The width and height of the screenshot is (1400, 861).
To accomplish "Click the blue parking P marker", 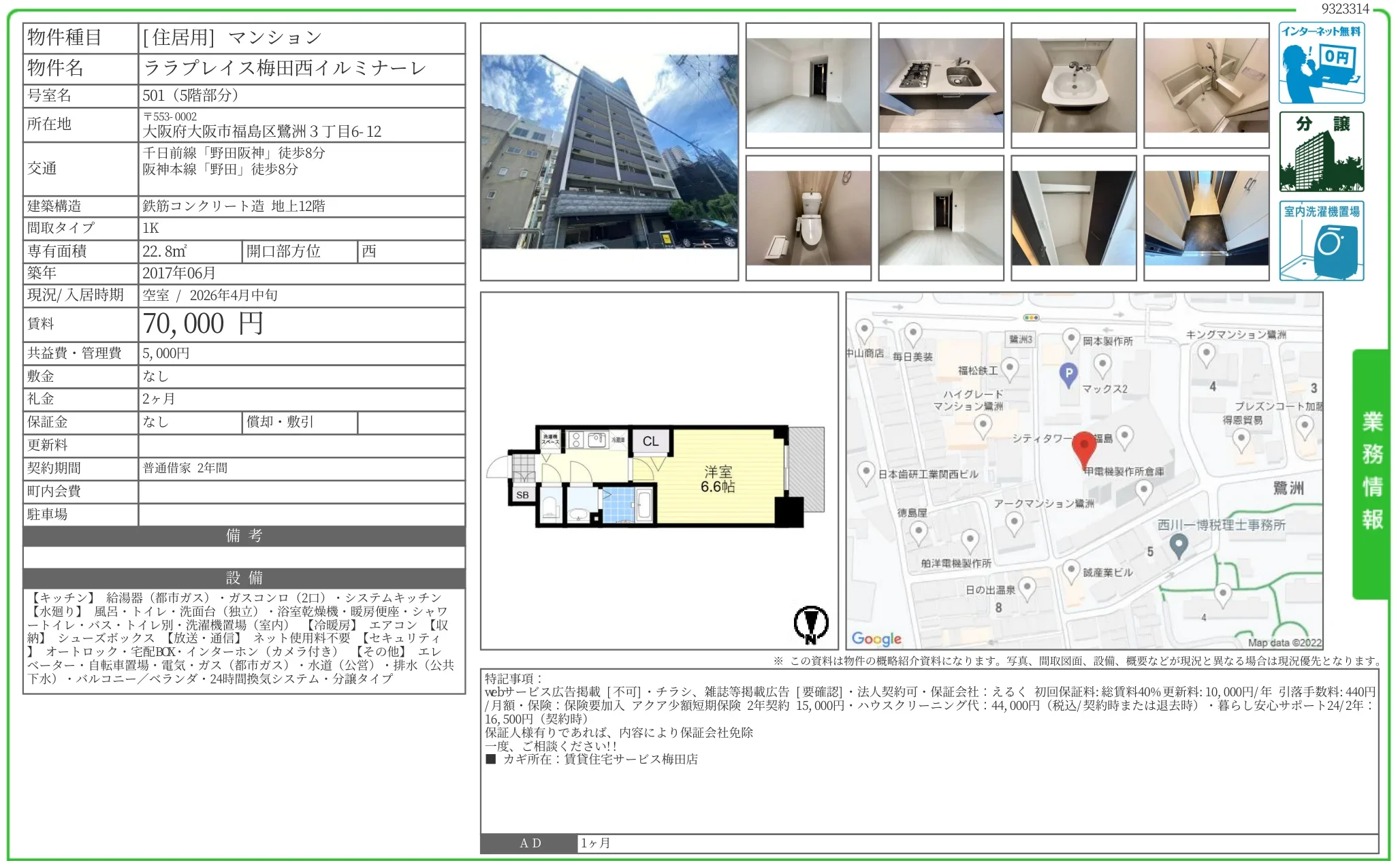I will (1068, 373).
